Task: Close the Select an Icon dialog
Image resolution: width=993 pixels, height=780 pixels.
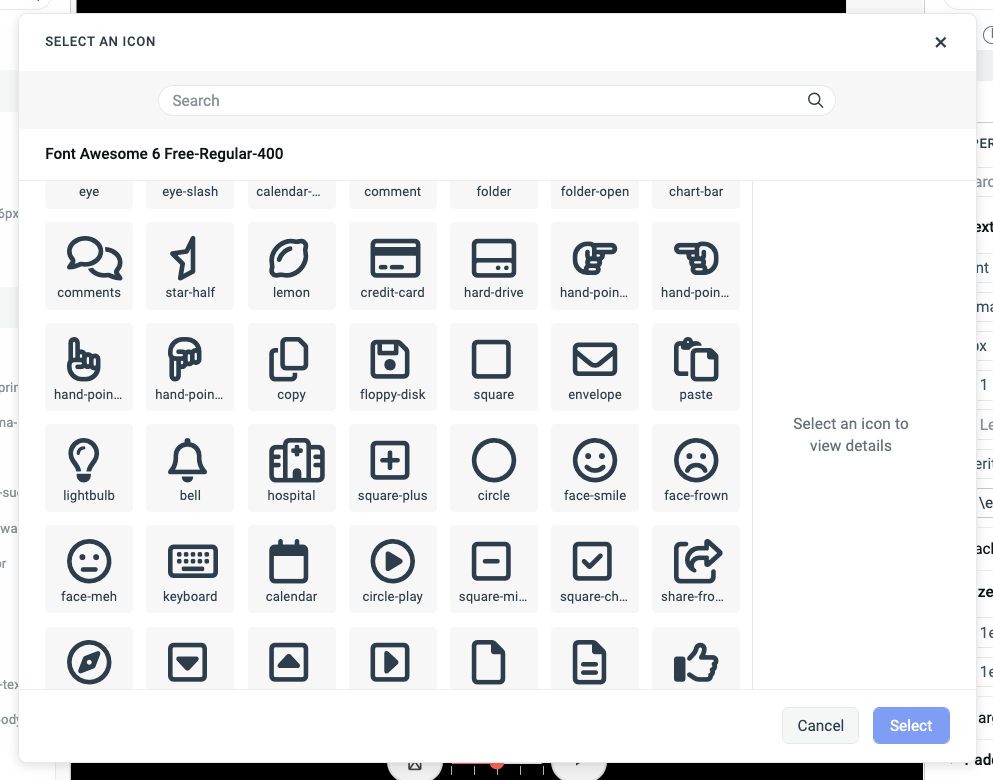Action: [940, 42]
